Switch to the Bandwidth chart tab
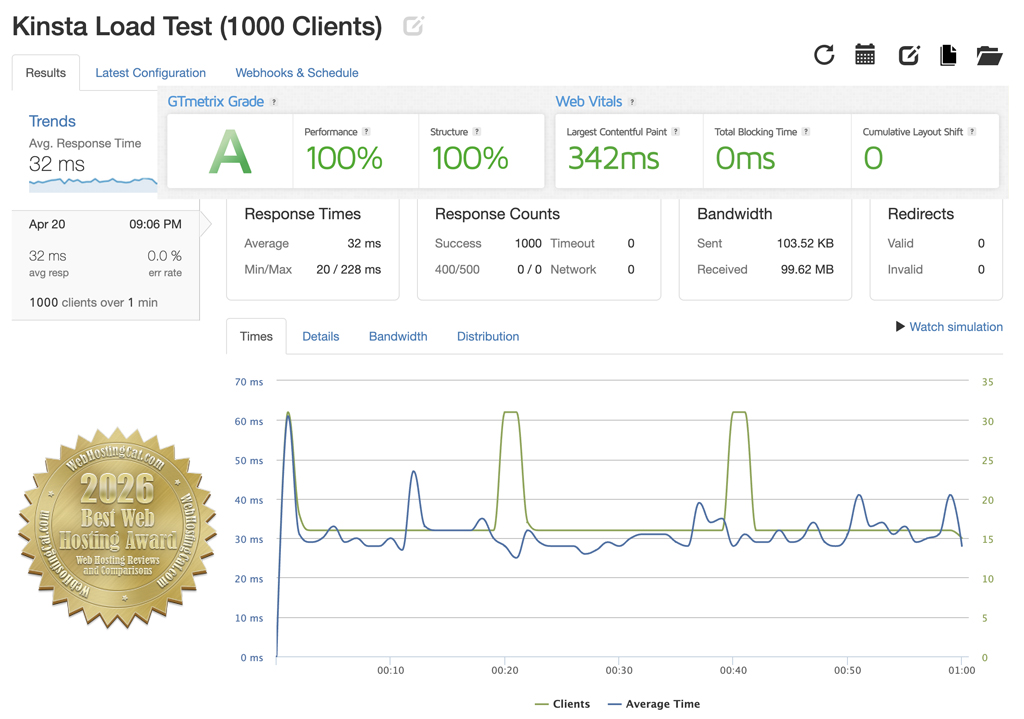 [398, 336]
